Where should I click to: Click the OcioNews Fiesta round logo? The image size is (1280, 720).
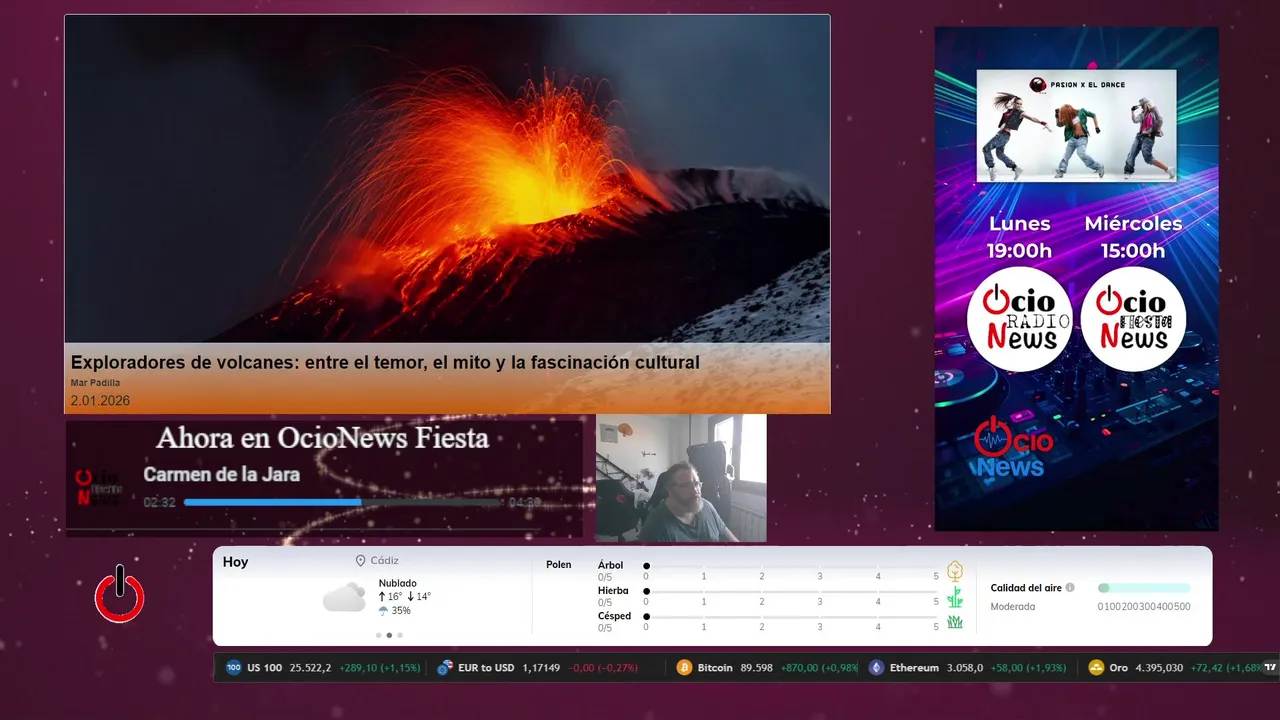(1133, 319)
